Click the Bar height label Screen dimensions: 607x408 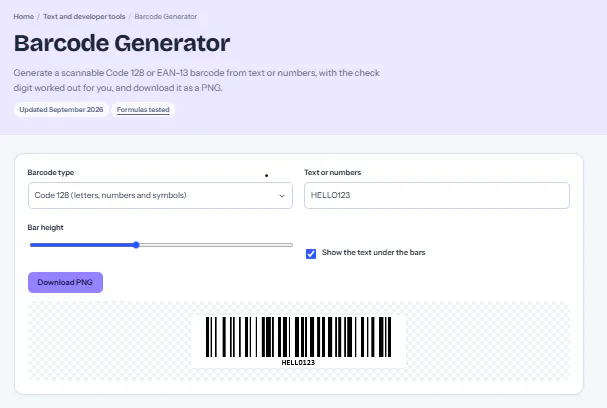[x=45, y=228]
